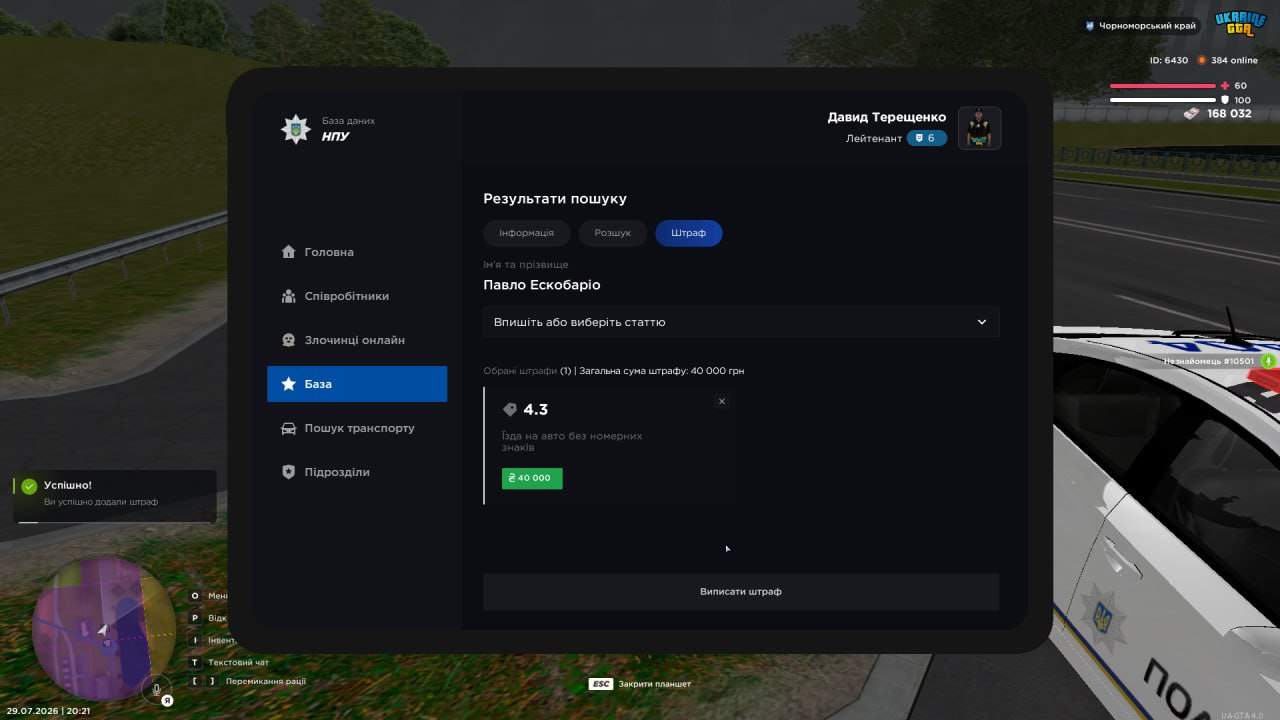The height and width of the screenshot is (720, 1280).
Task: Open the Головна menu item
Action: pos(357,252)
